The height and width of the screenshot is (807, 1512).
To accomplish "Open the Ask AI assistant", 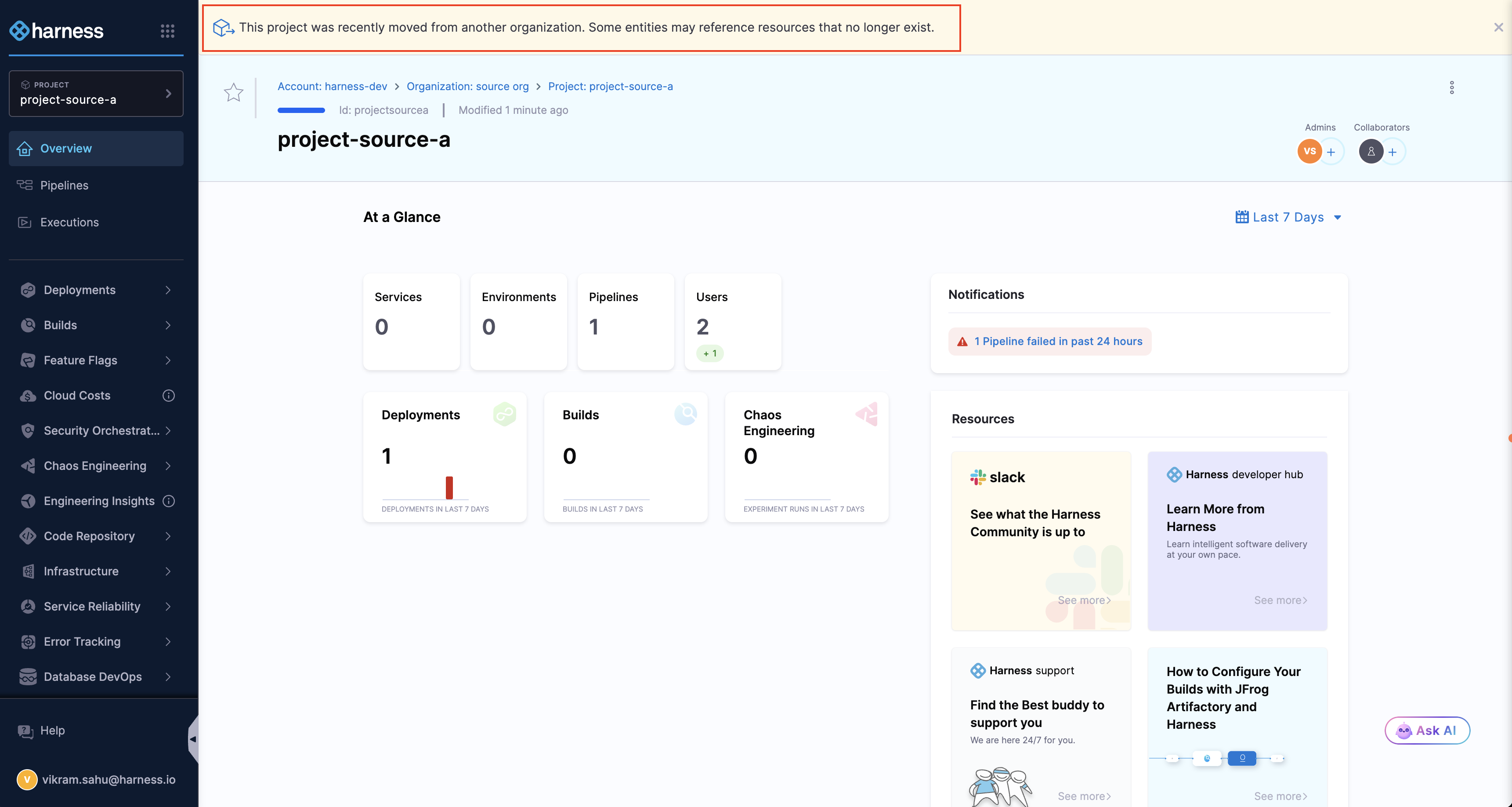I will click(1427, 730).
